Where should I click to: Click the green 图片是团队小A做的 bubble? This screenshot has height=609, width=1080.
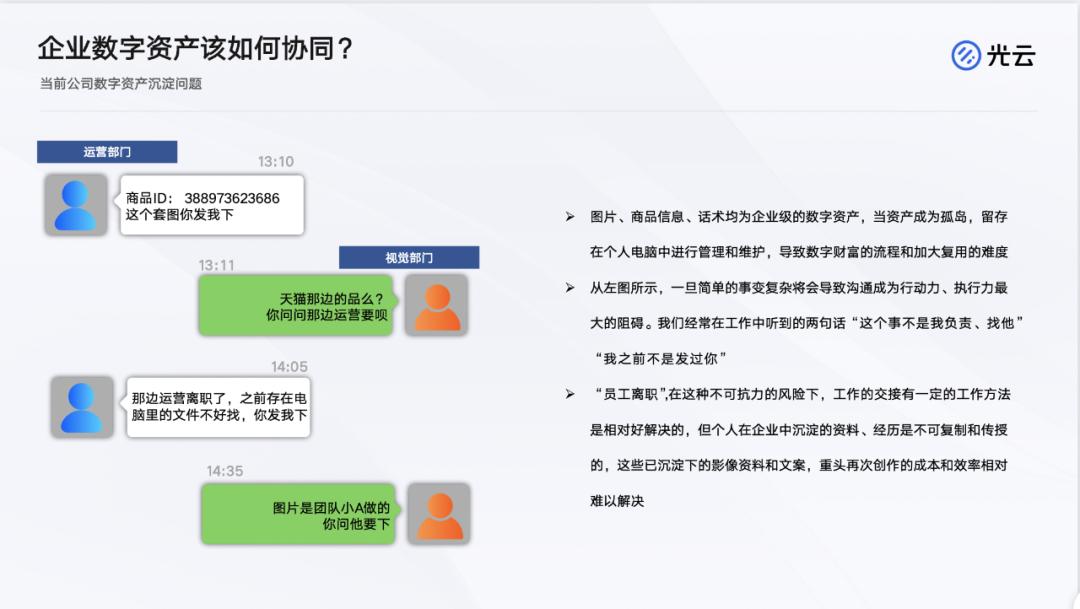pos(297,513)
